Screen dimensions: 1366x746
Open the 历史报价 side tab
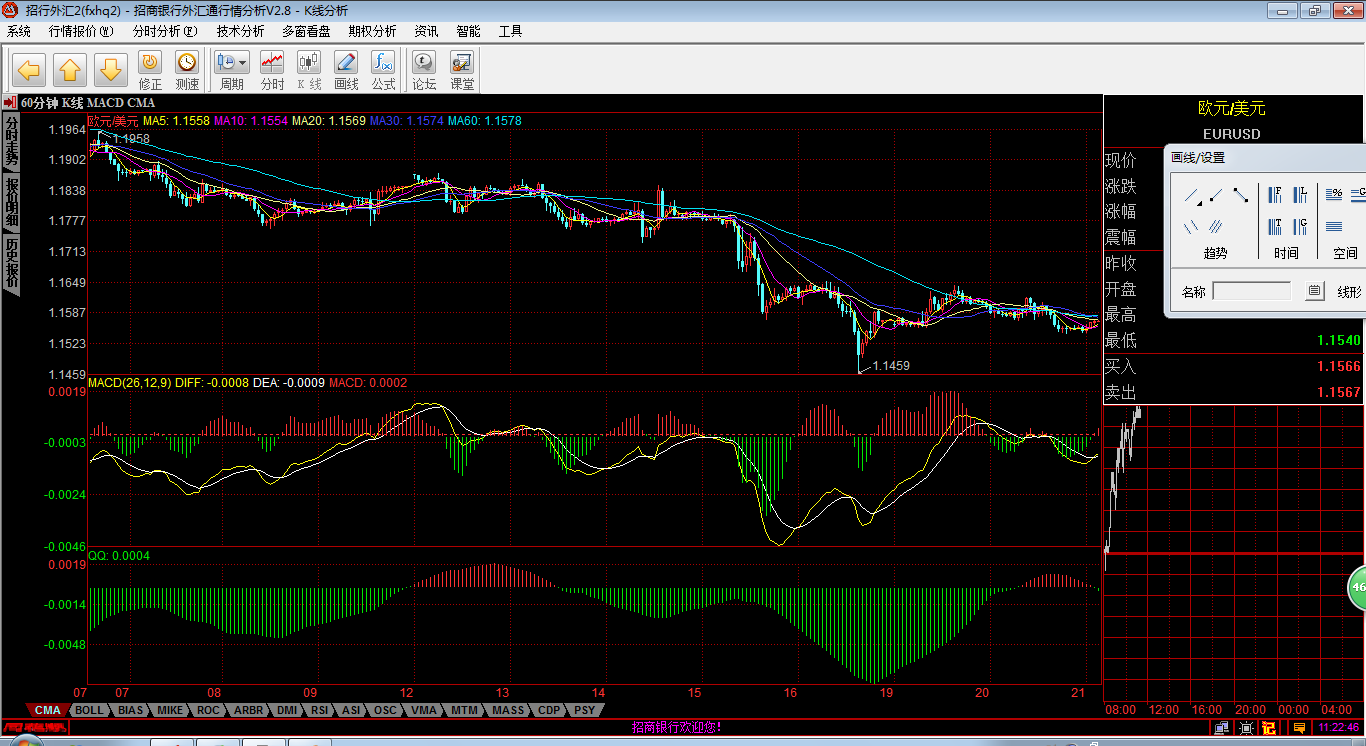pos(12,264)
